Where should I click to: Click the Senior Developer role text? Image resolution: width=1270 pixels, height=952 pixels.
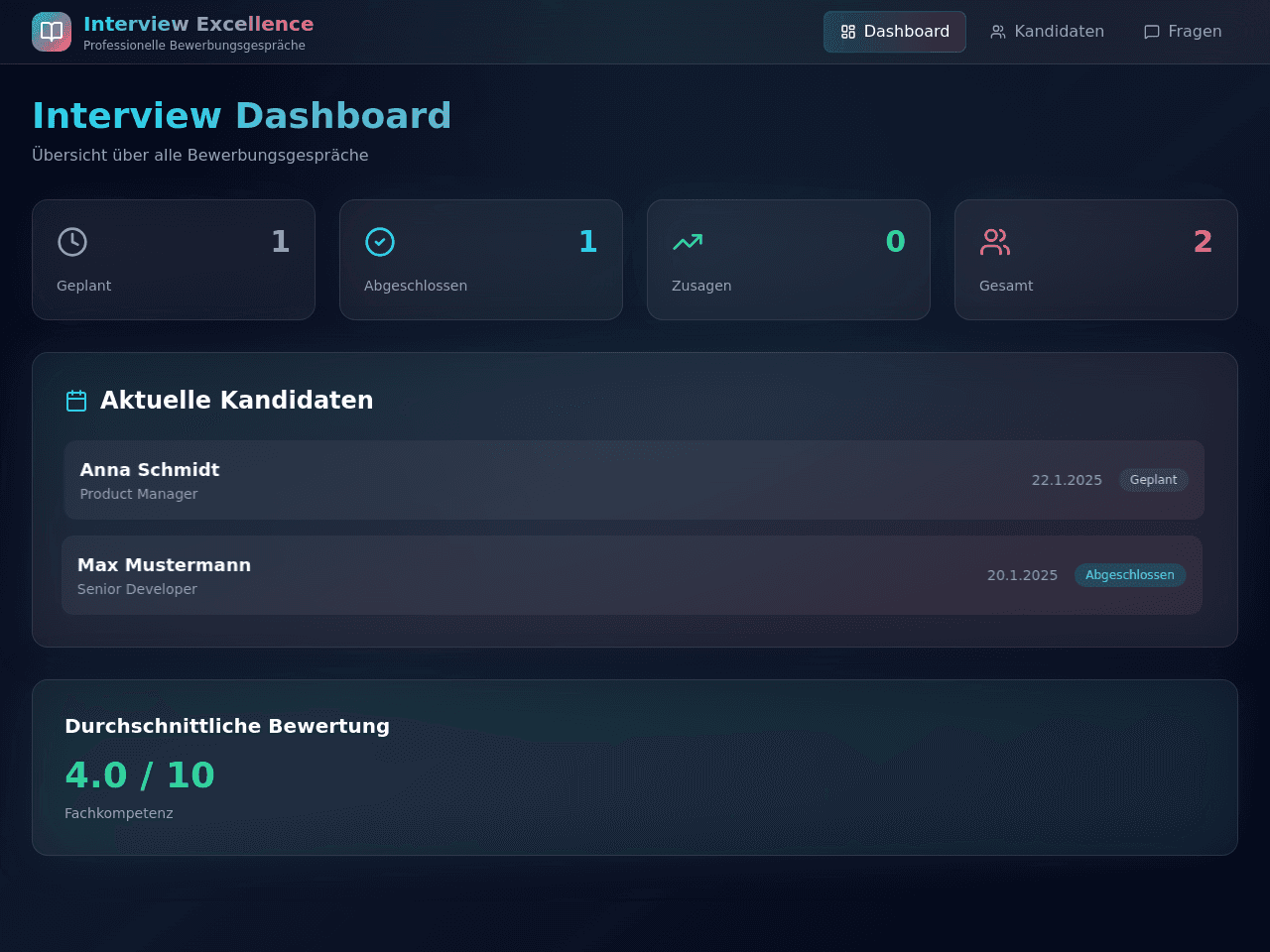tap(137, 589)
